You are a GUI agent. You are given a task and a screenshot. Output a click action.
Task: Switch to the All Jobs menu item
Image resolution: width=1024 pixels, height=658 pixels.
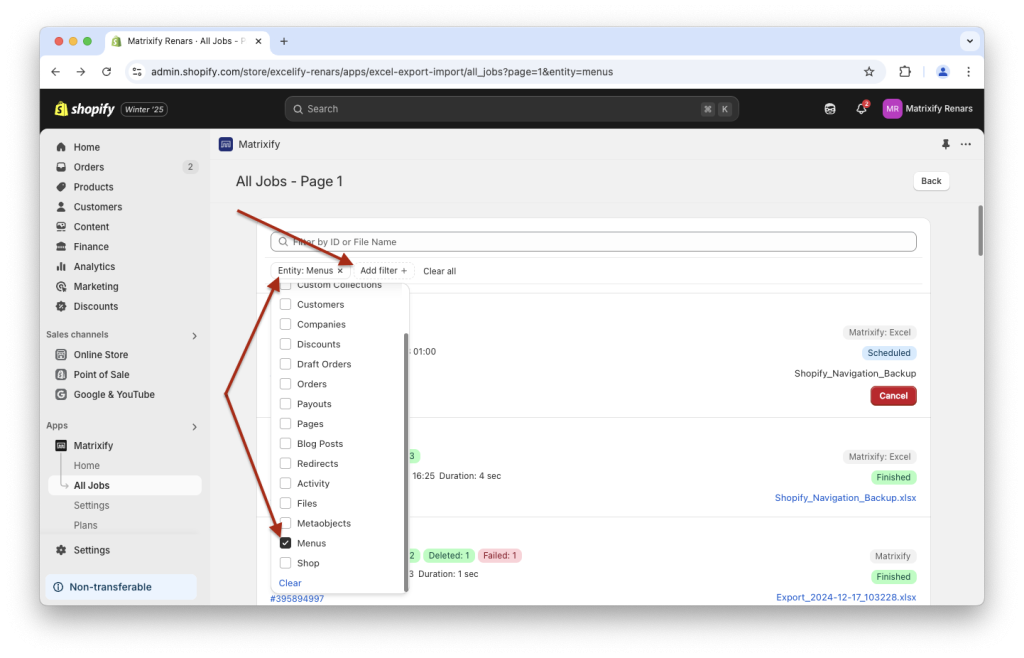tap(92, 485)
